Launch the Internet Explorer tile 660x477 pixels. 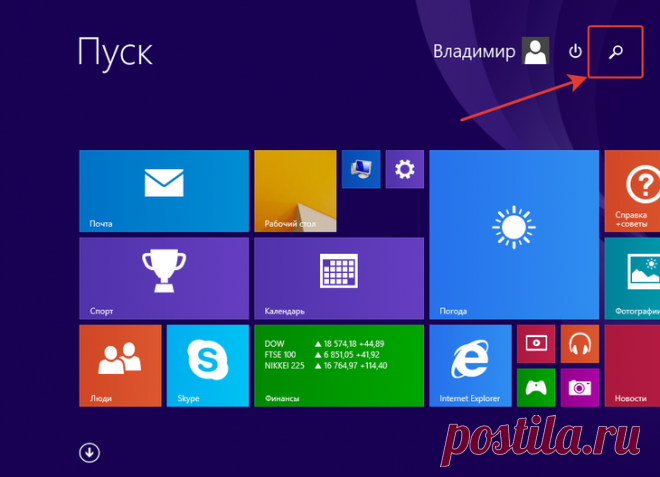tap(470, 365)
